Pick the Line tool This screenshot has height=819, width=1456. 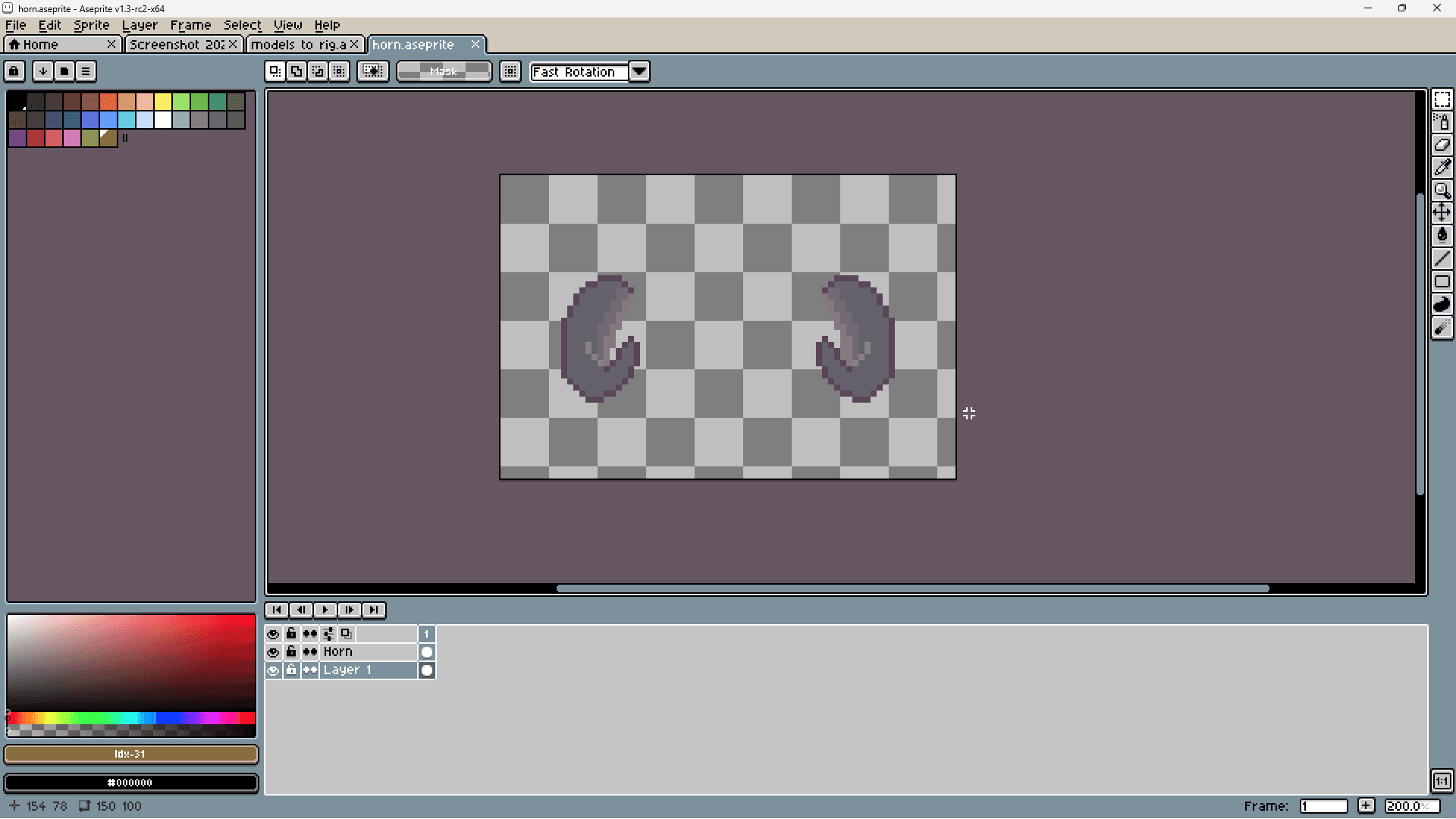[x=1442, y=259]
